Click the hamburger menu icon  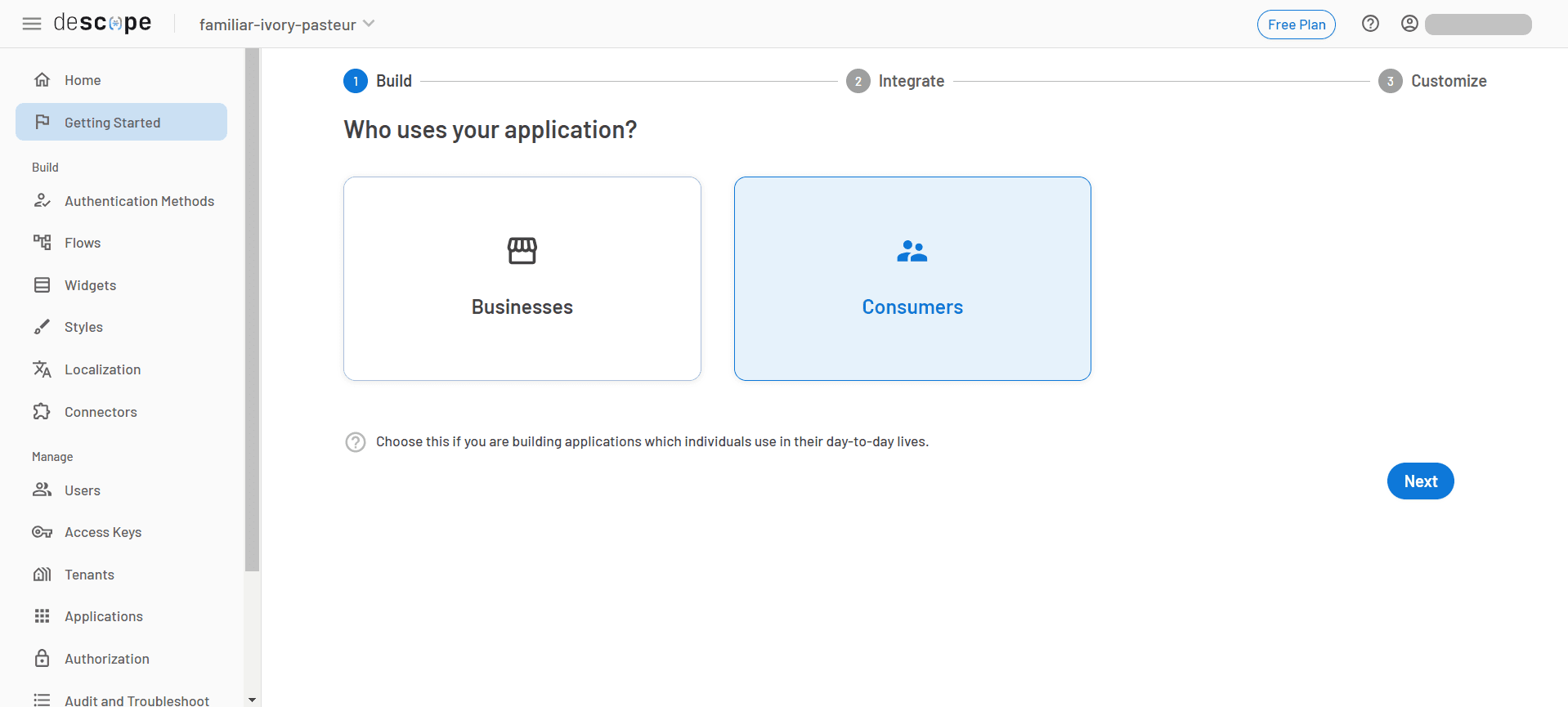[x=32, y=24]
